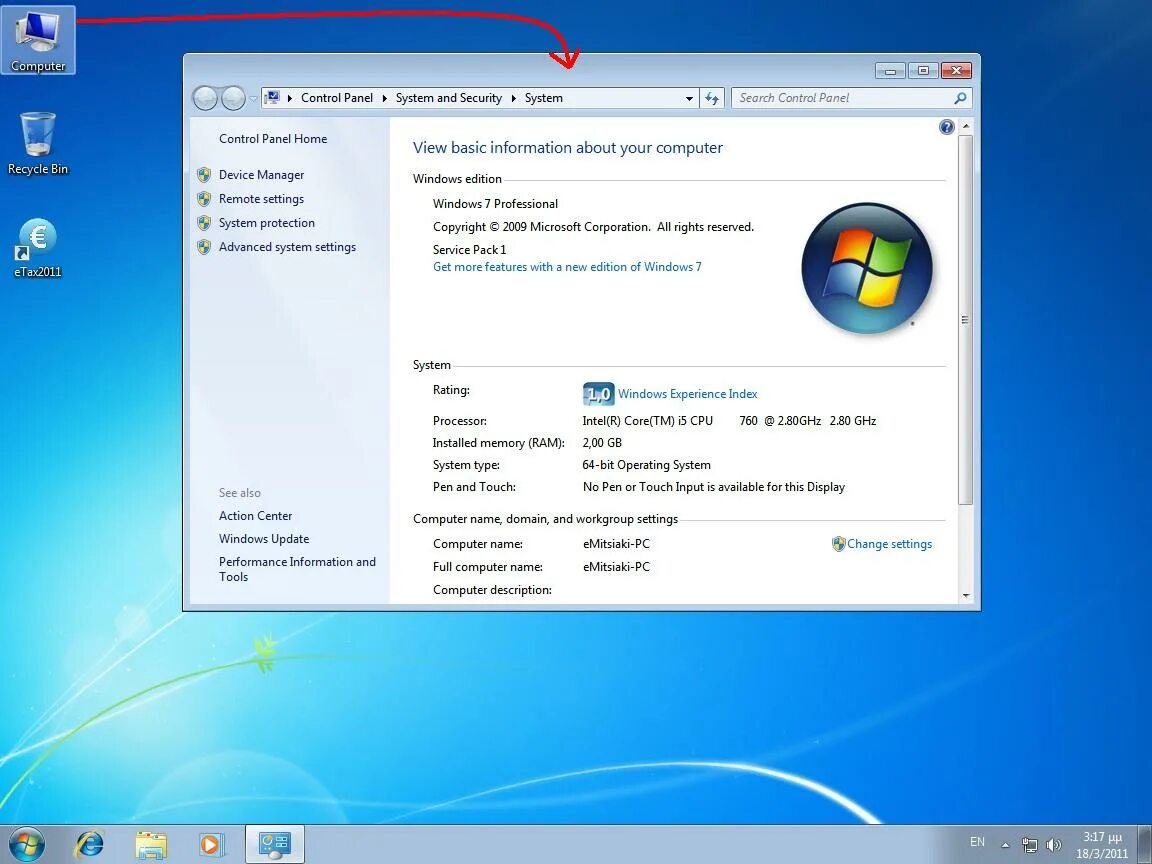Open the address bar history dropdown
1152x864 pixels.
coord(689,98)
